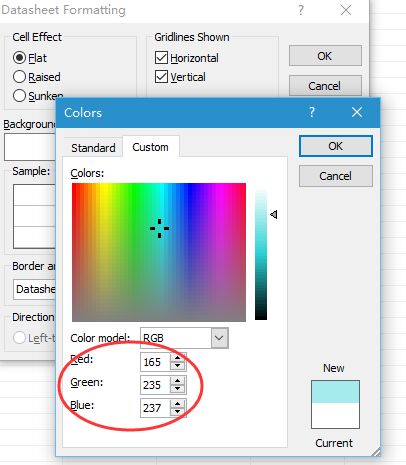406x465 pixels.
Task: Increase the Blue value with up arrow
Action: click(177, 404)
